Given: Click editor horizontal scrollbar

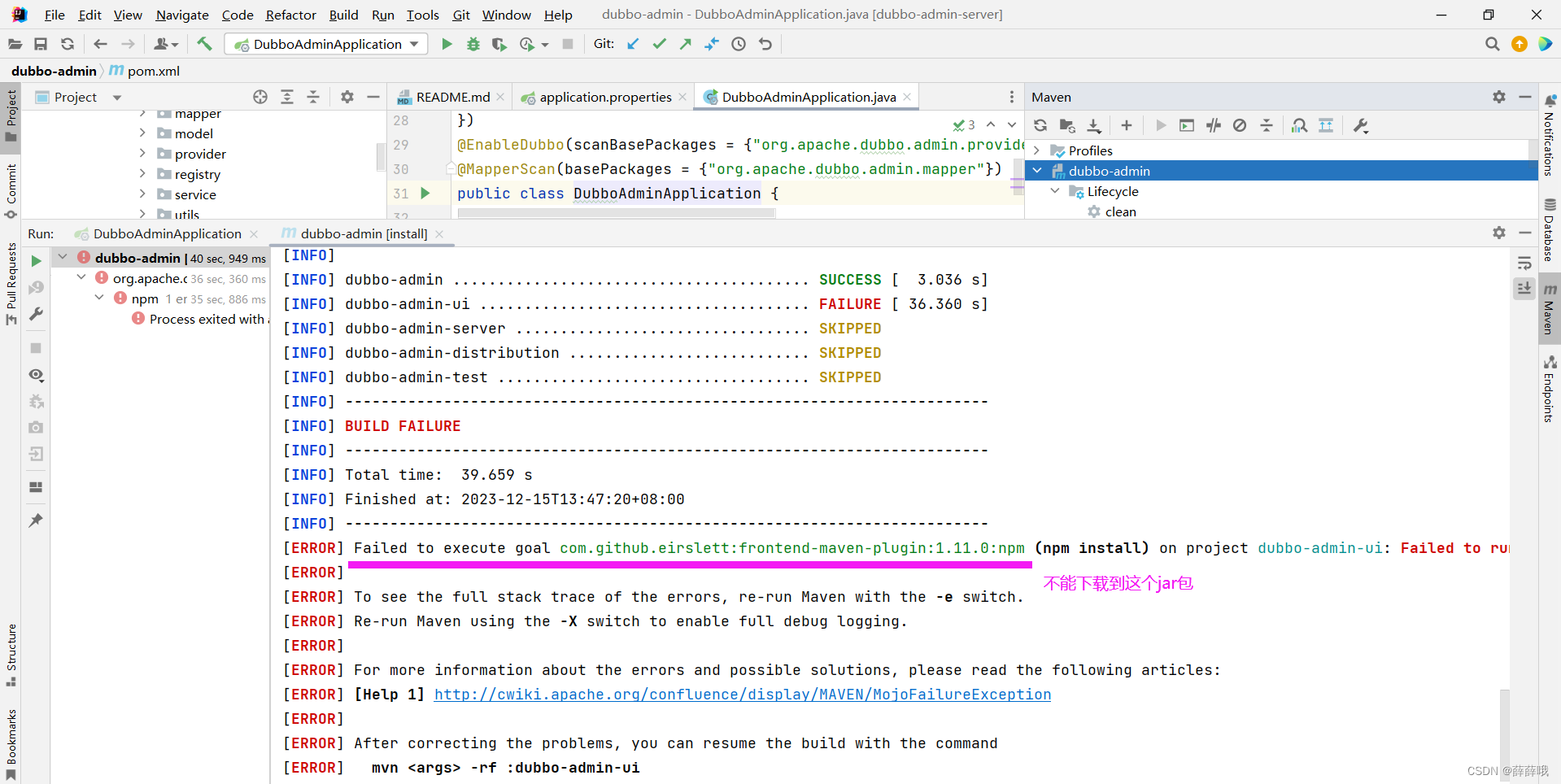Looking at the screenshot, I should (x=617, y=213).
